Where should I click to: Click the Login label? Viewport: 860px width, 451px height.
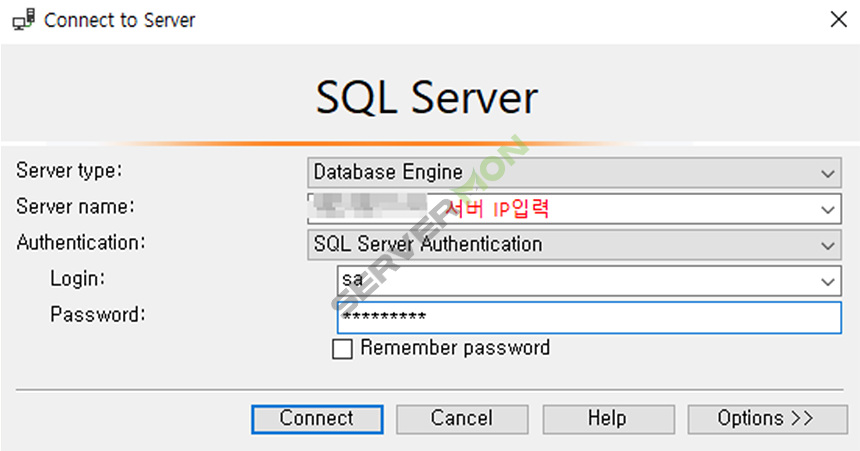pos(77,278)
